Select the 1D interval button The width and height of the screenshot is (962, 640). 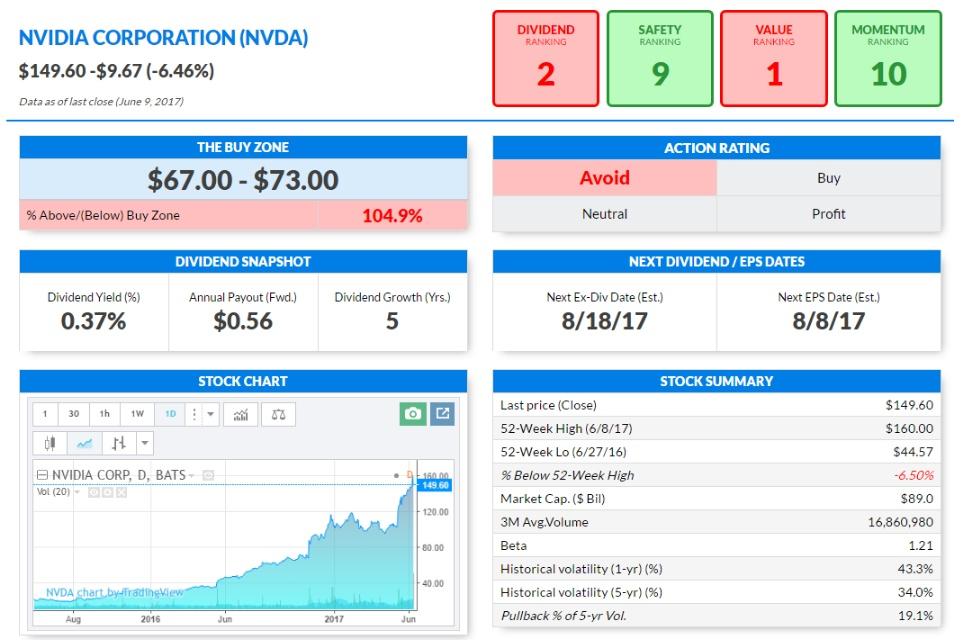[171, 414]
